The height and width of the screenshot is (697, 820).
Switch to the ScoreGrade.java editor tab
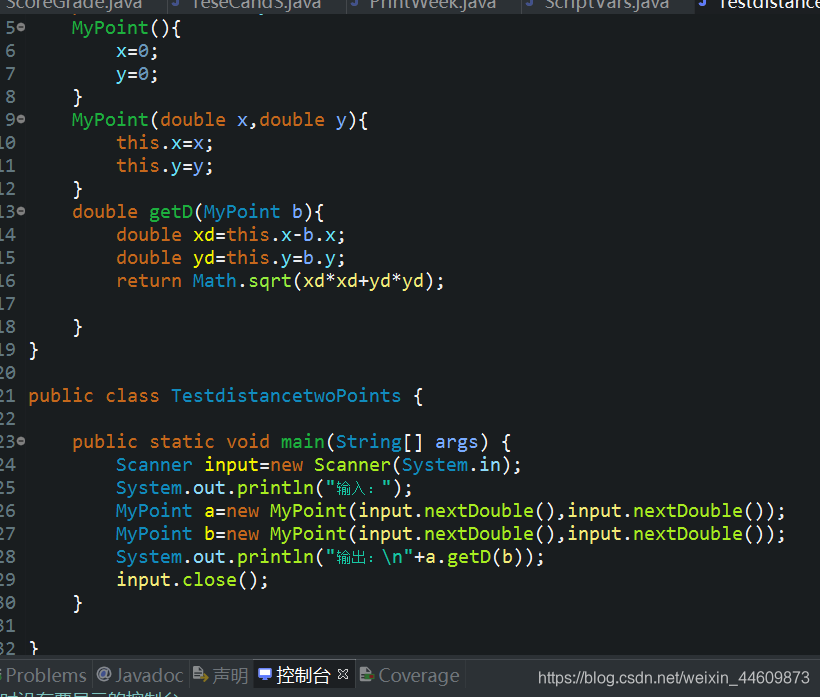click(x=73, y=5)
